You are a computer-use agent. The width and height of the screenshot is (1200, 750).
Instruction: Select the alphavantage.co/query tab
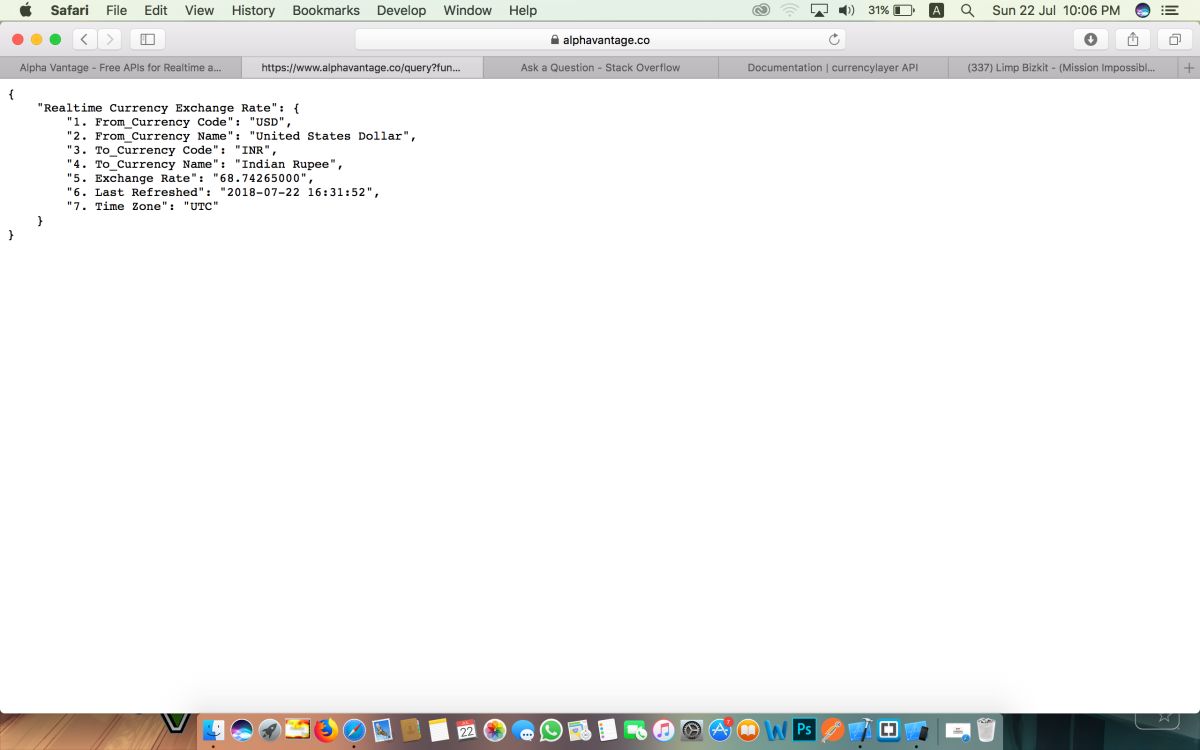(x=361, y=68)
